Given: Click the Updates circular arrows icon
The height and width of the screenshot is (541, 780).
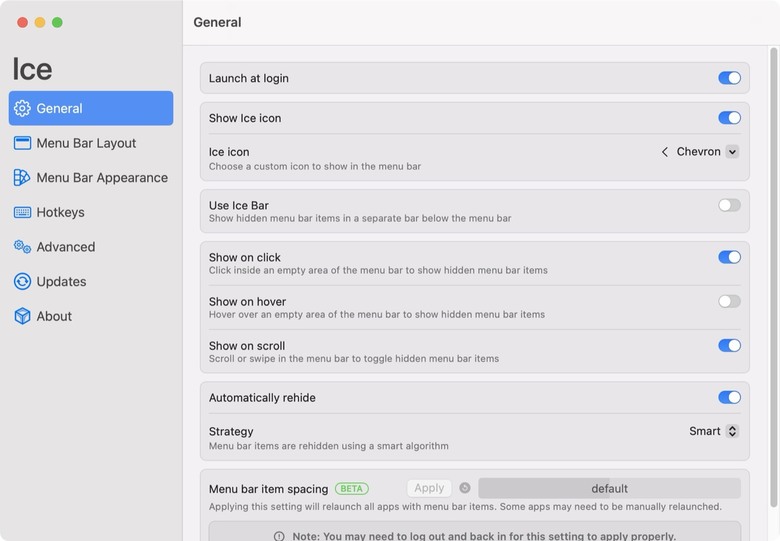Looking at the screenshot, I should [22, 281].
